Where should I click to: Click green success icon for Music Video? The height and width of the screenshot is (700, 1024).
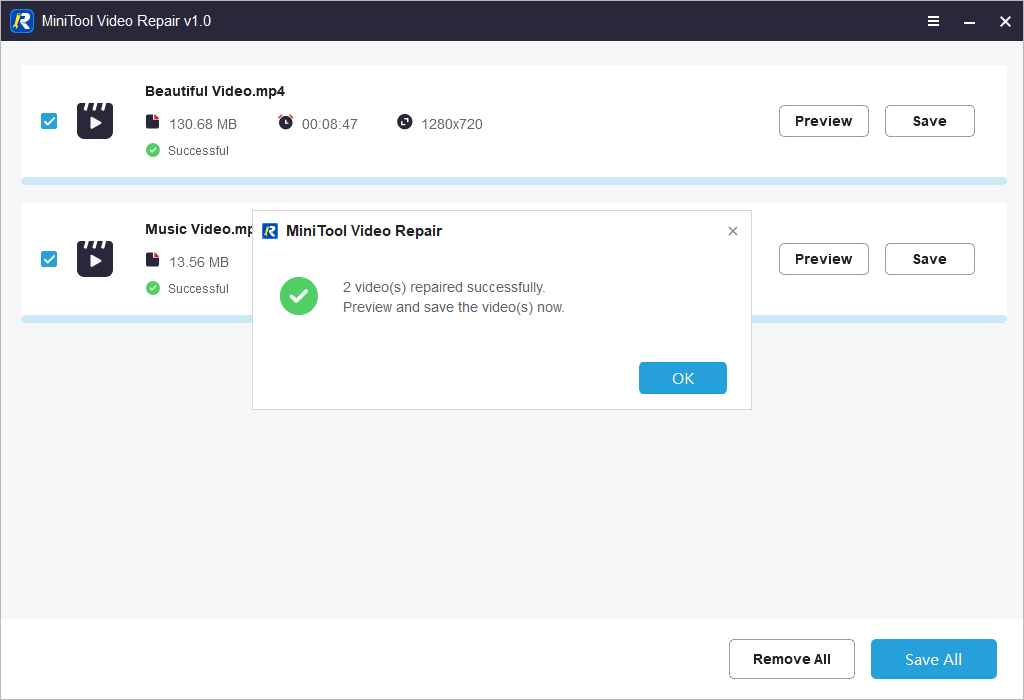(x=153, y=288)
